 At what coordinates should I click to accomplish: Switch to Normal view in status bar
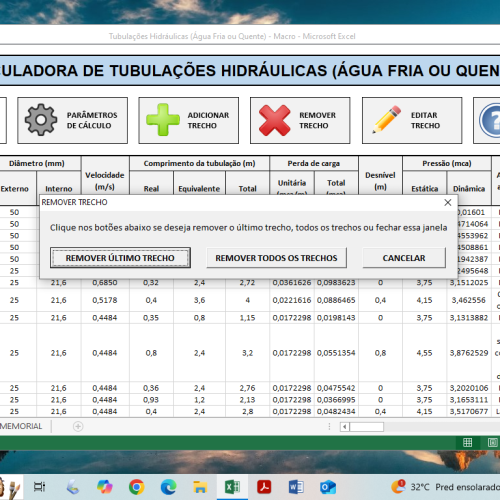click(467, 442)
